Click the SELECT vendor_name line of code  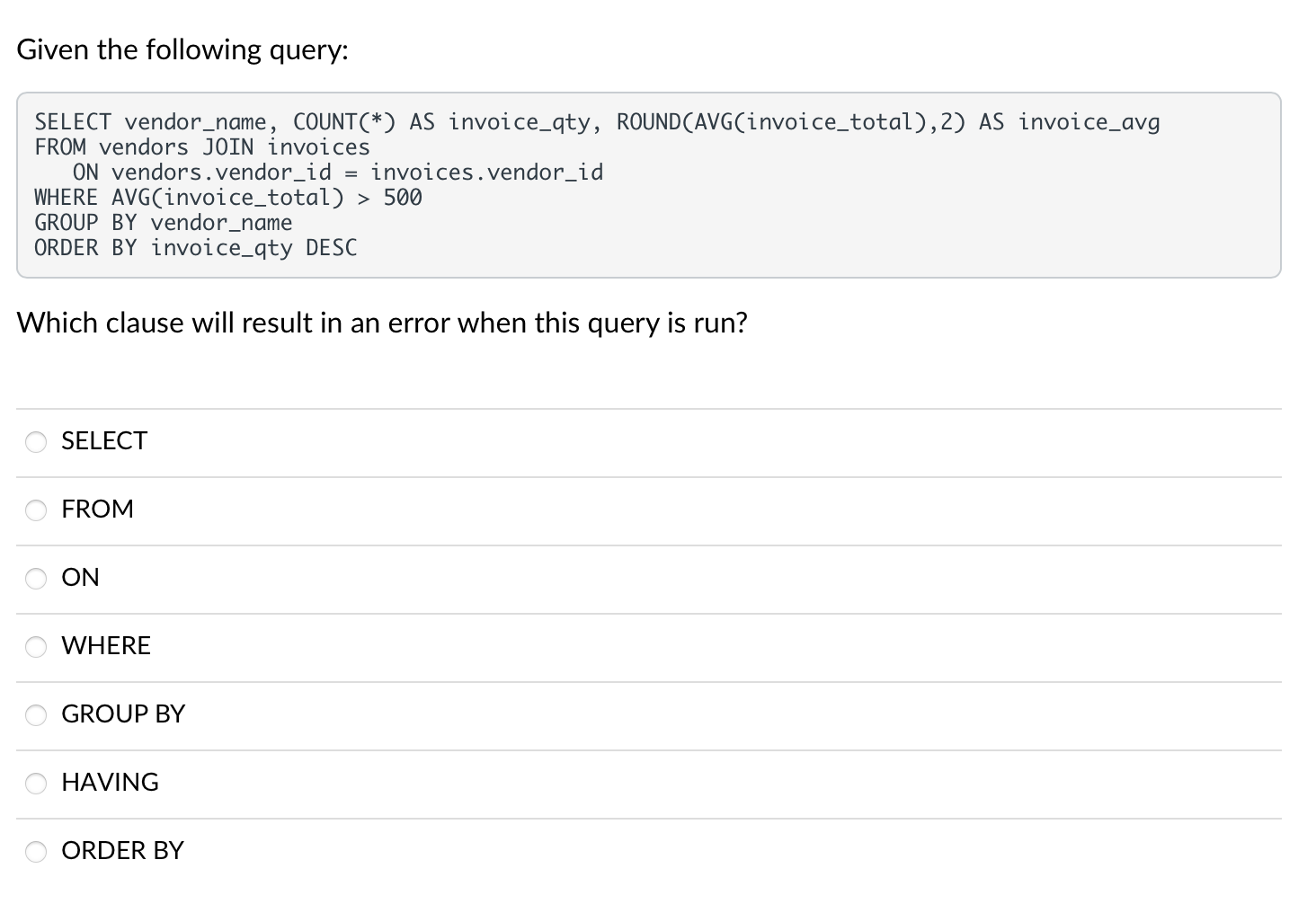pyautogui.click(x=596, y=121)
